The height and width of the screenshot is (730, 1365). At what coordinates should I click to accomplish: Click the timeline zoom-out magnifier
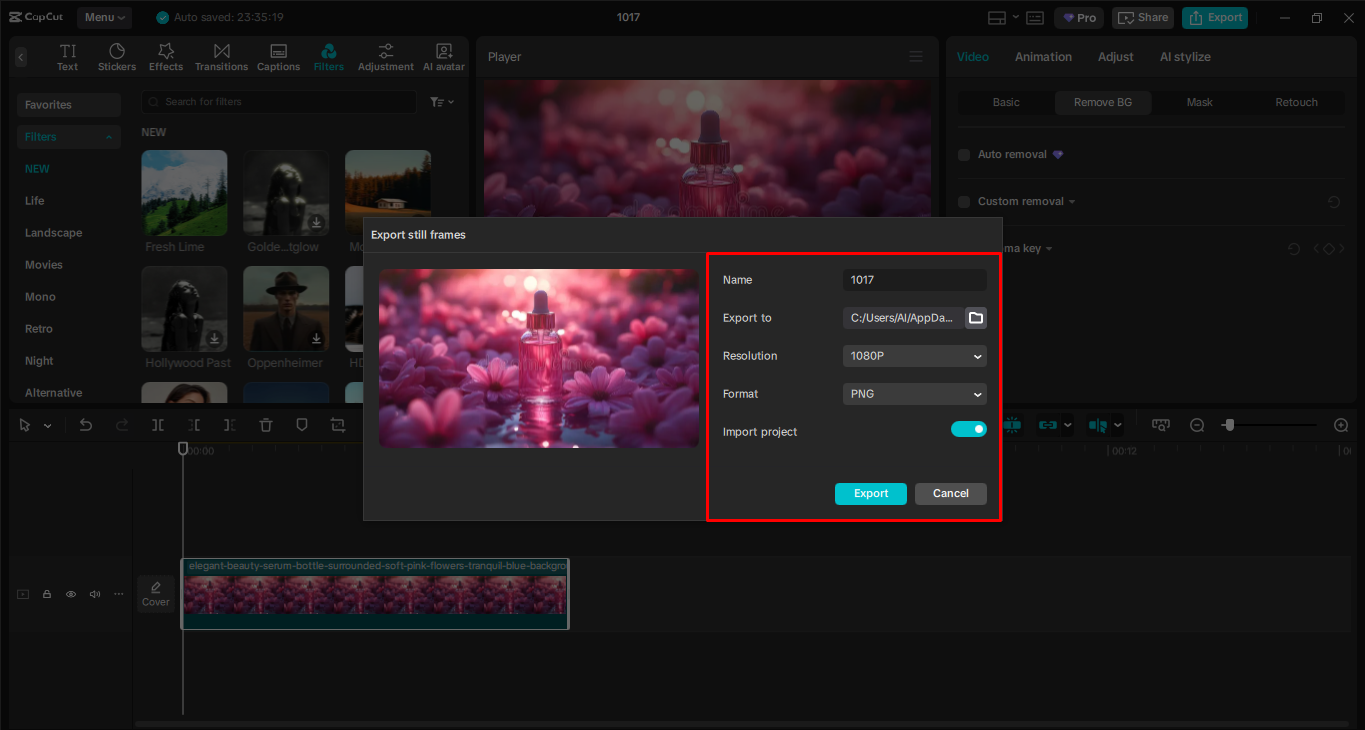tap(1197, 425)
